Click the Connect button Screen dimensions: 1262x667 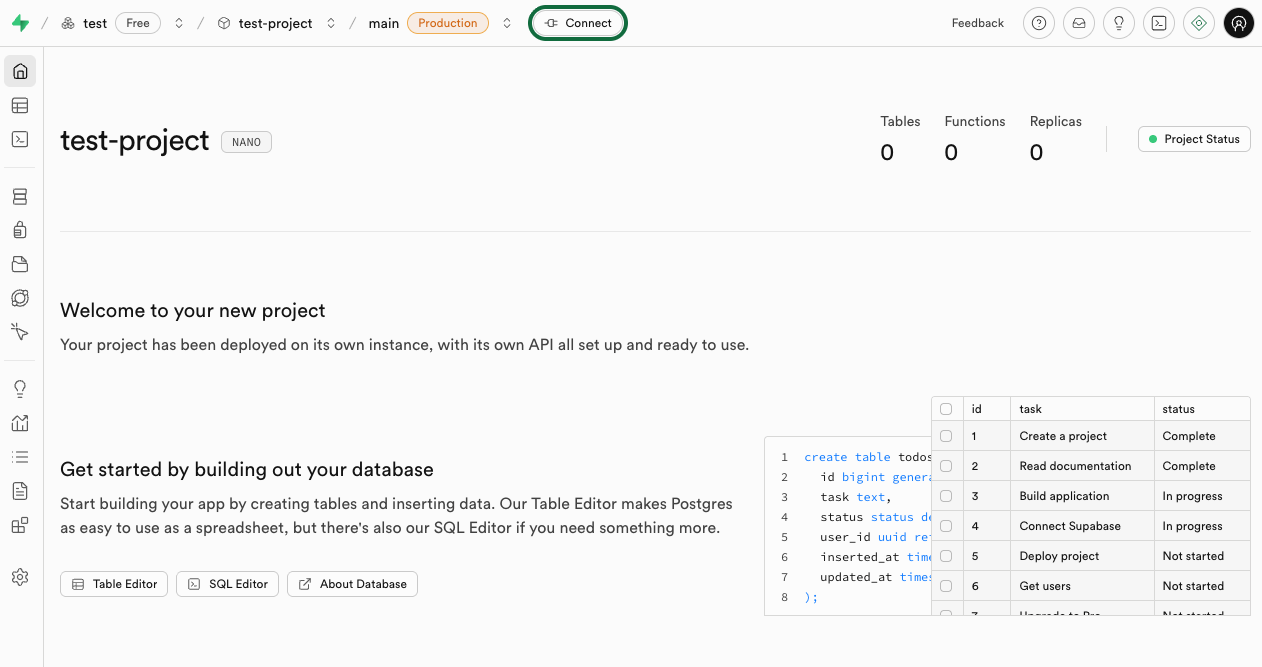click(x=578, y=23)
